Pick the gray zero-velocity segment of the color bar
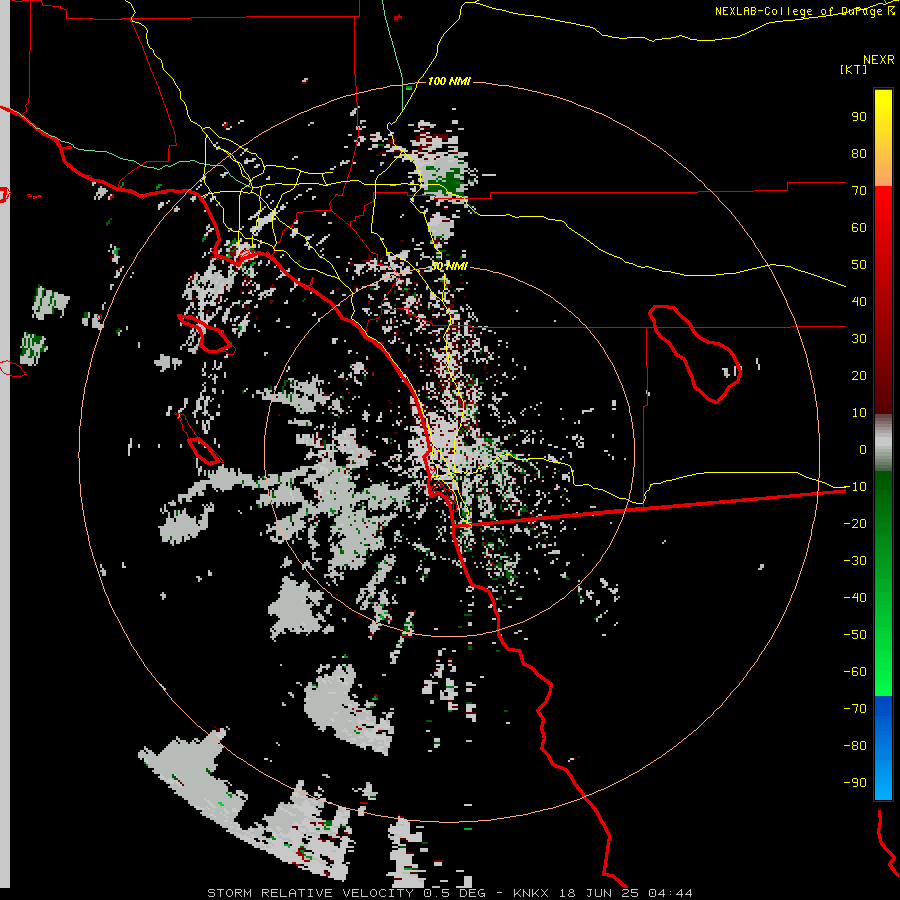This screenshot has width=900, height=900. point(883,442)
